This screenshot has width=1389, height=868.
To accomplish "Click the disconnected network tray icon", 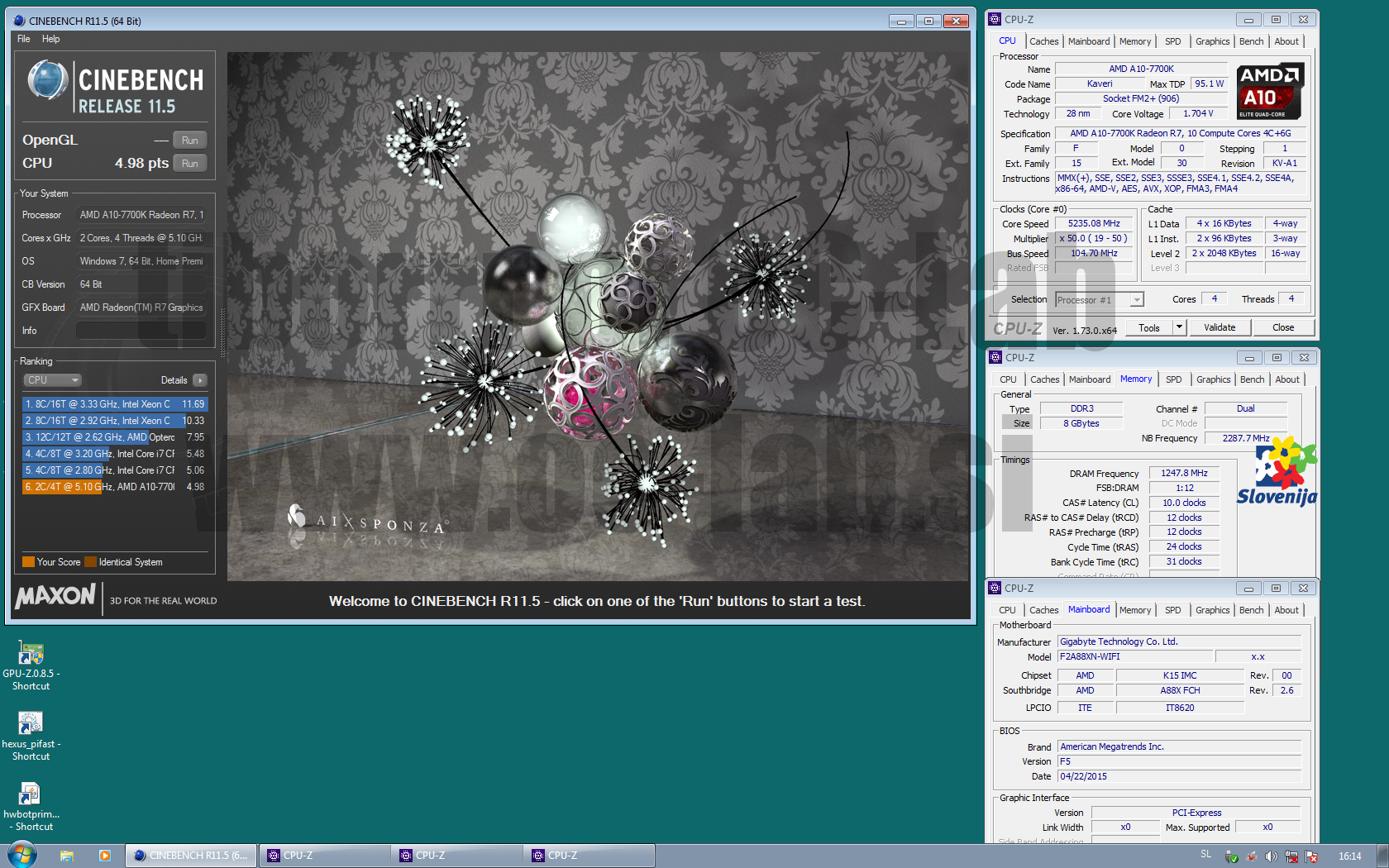I will click(x=1291, y=856).
